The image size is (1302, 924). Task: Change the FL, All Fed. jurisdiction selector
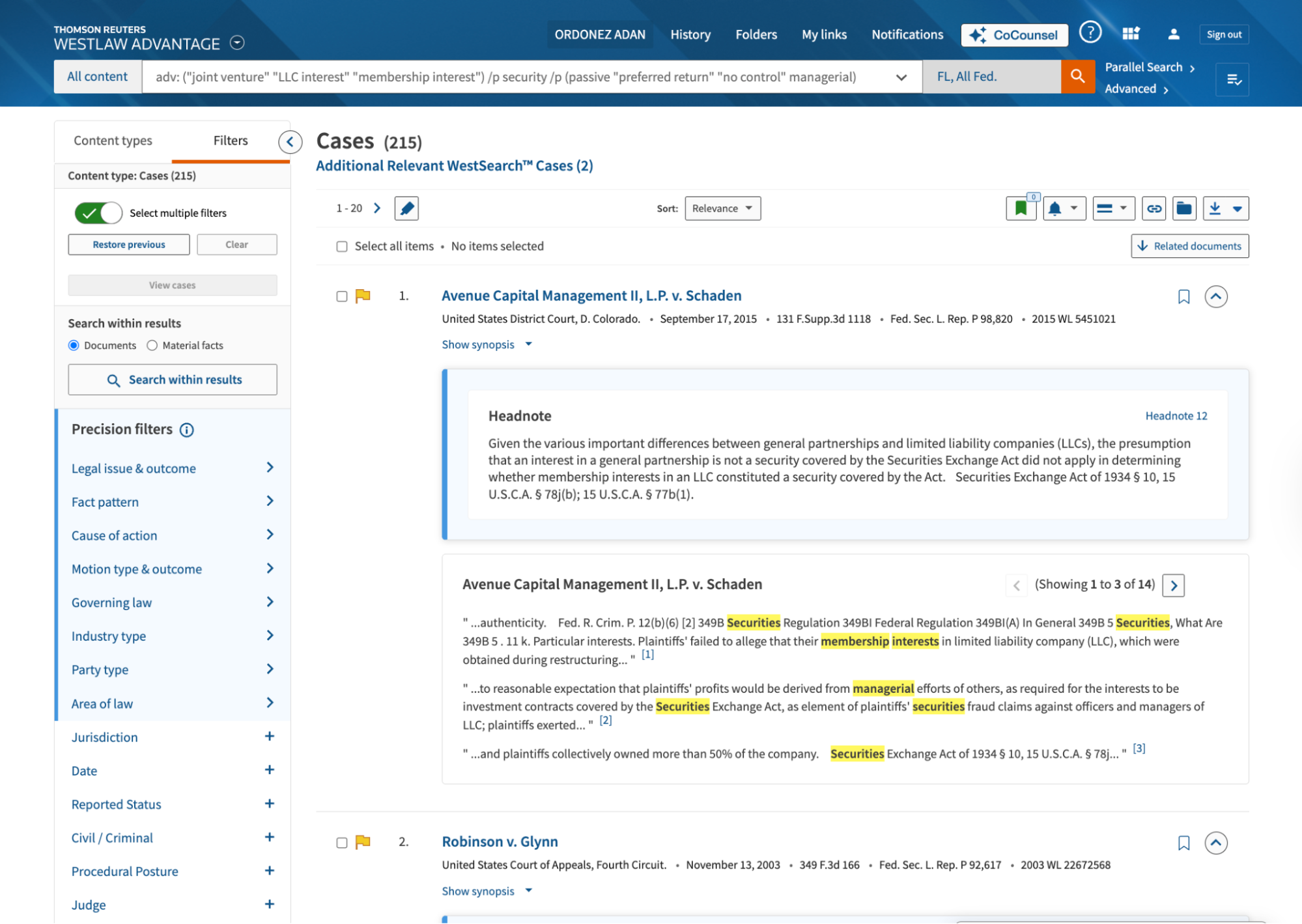(x=991, y=77)
